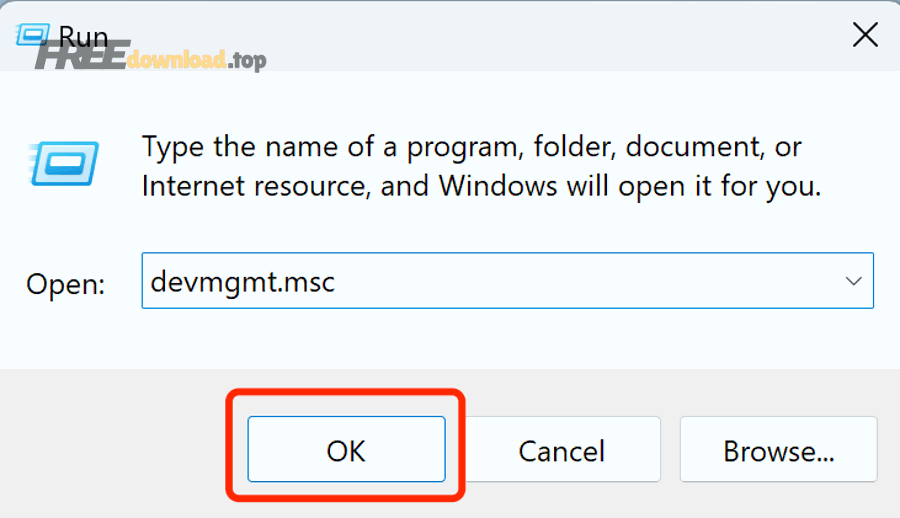The height and width of the screenshot is (518, 900).
Task: Click the large blue Run program icon
Action: tap(64, 164)
